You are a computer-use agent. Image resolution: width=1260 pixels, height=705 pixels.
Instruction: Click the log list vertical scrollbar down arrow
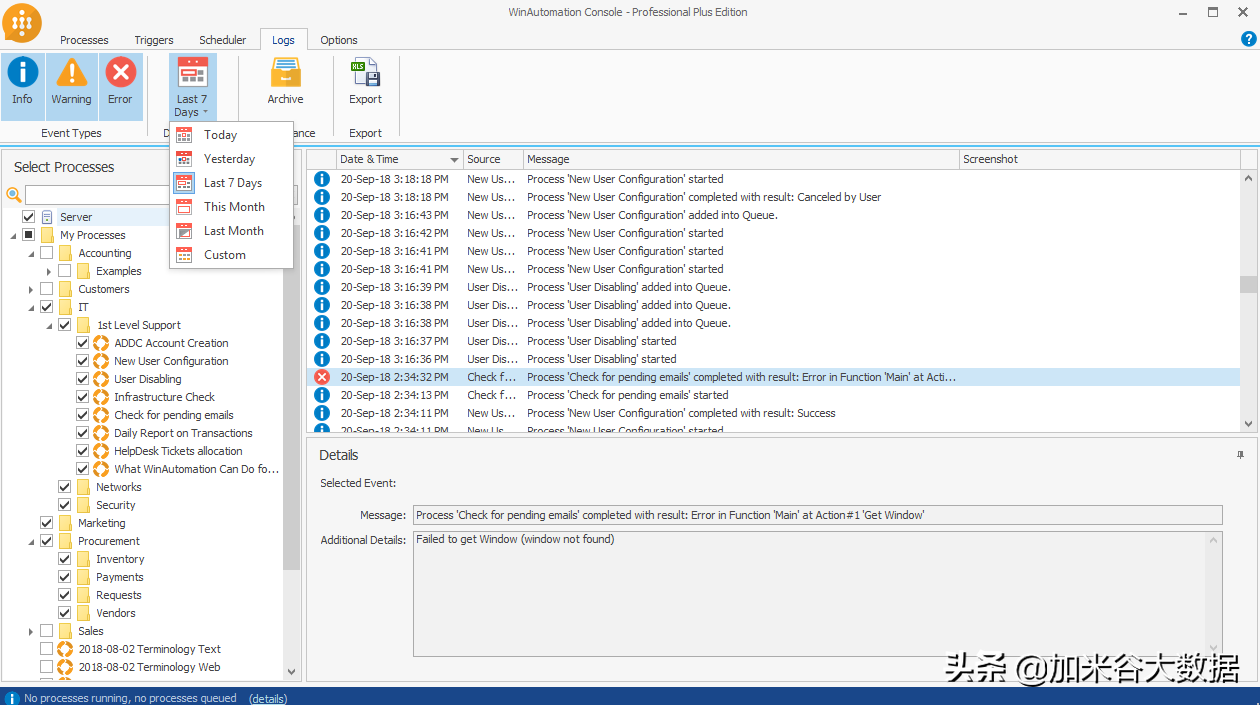[x=1248, y=424]
